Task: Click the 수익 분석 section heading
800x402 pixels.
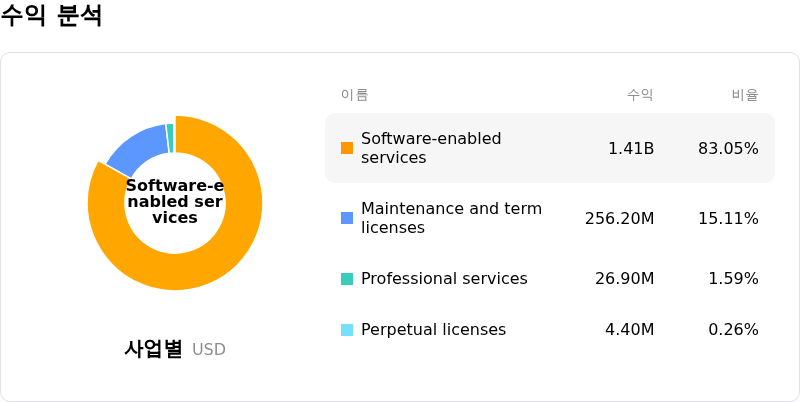Action: point(51,15)
